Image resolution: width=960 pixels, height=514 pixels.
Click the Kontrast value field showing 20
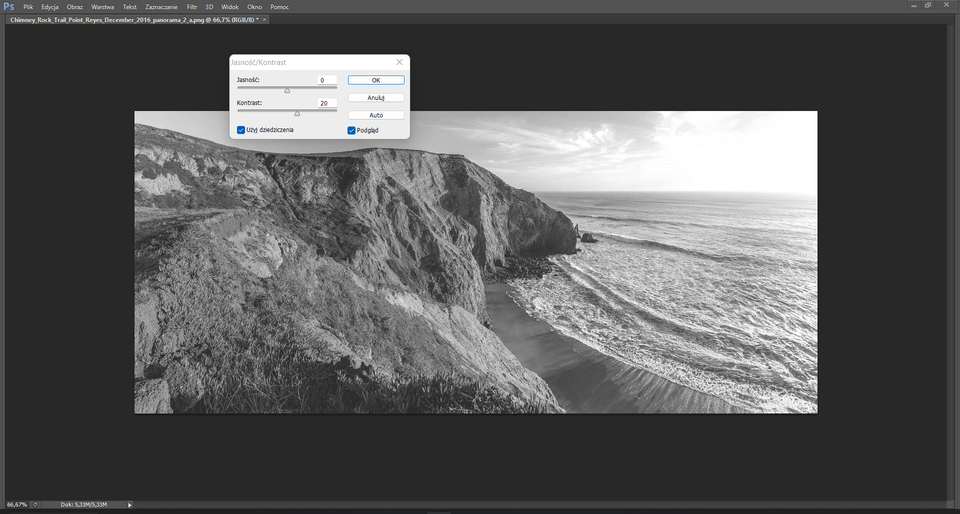[x=327, y=103]
